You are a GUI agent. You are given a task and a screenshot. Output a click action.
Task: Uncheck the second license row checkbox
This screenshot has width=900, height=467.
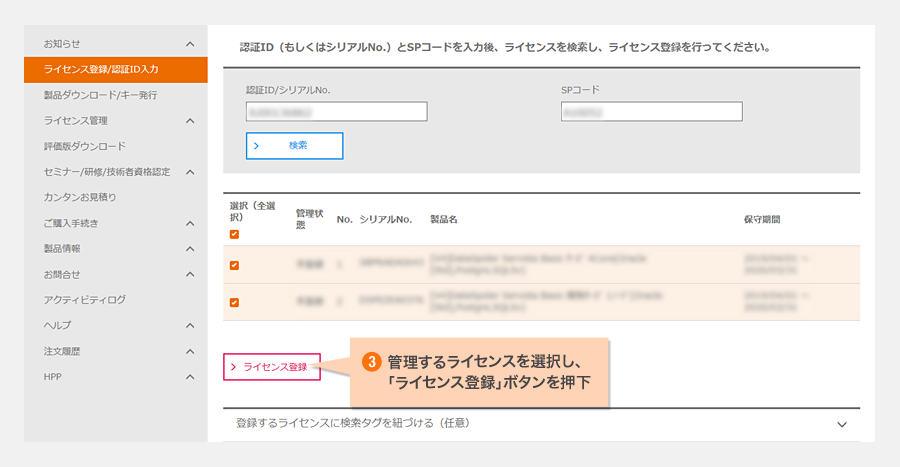point(234,302)
